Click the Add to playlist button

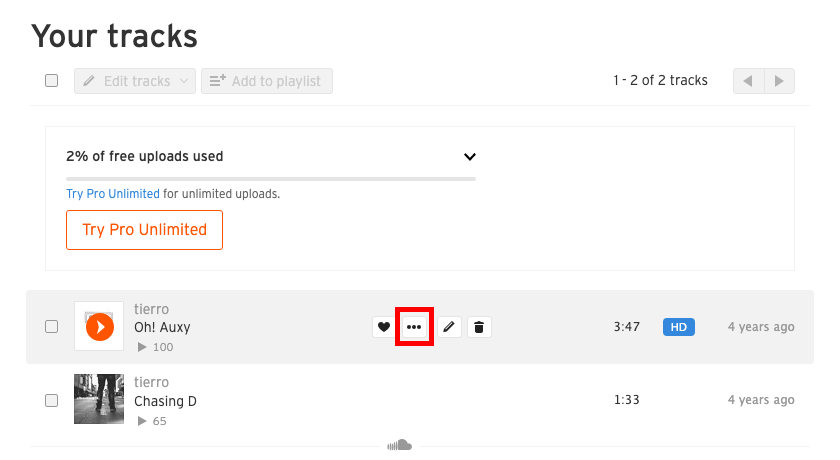pos(267,81)
